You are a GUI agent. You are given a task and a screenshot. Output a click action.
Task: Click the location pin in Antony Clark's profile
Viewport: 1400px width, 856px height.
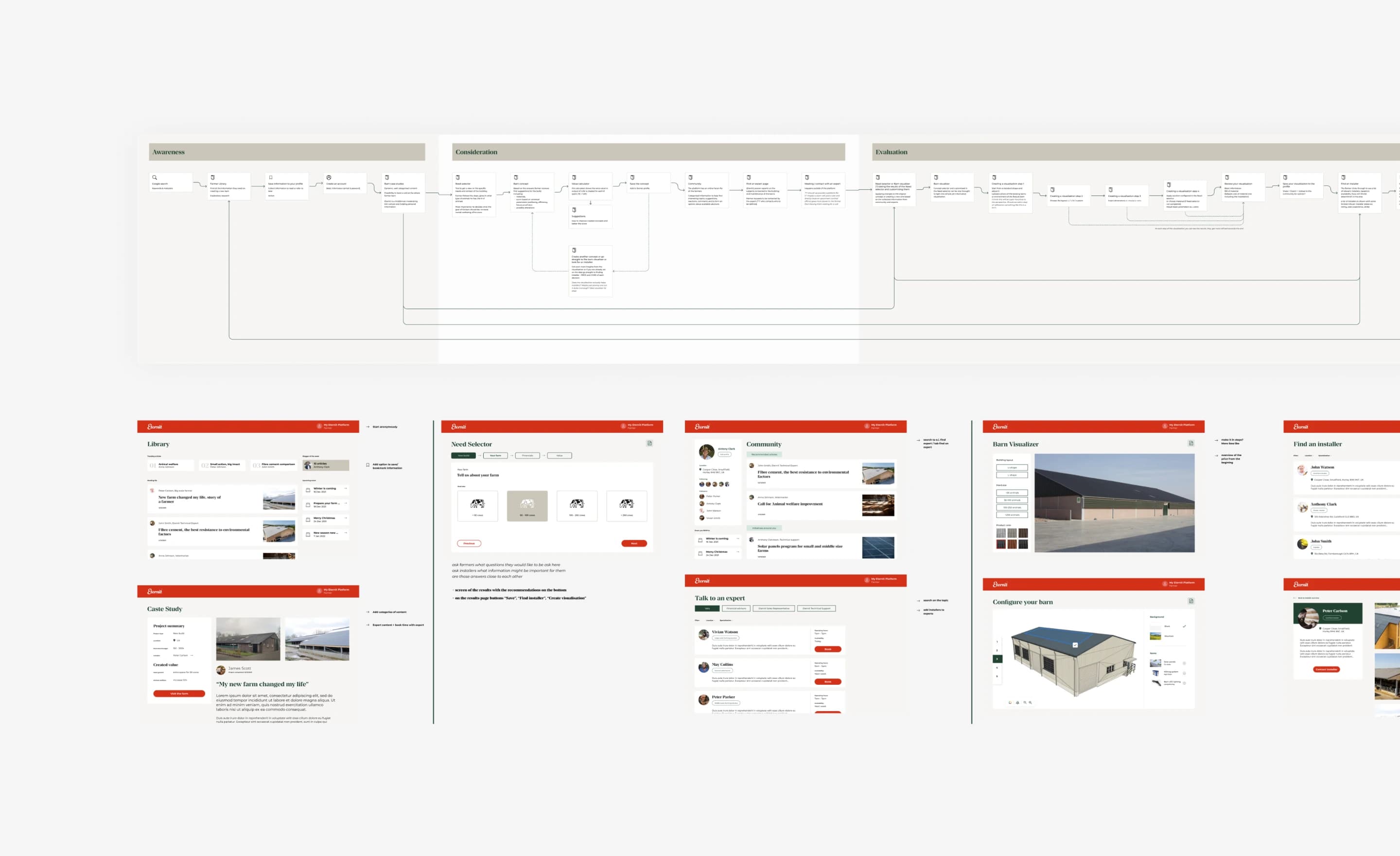coord(700,470)
